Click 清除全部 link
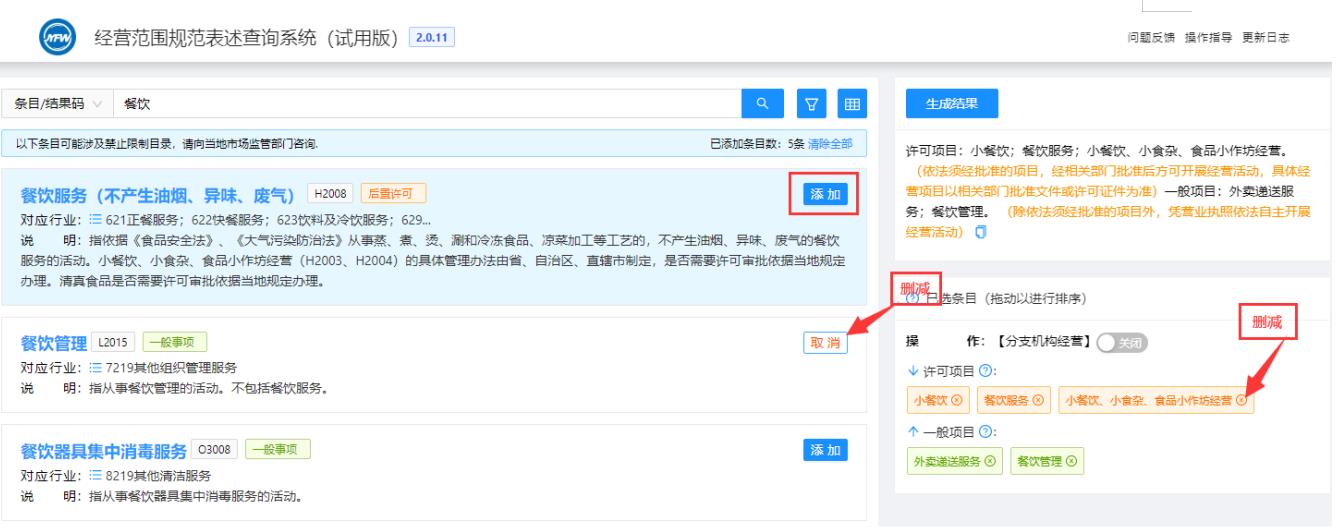Screen dimensions: 1338x528 (x=830, y=144)
